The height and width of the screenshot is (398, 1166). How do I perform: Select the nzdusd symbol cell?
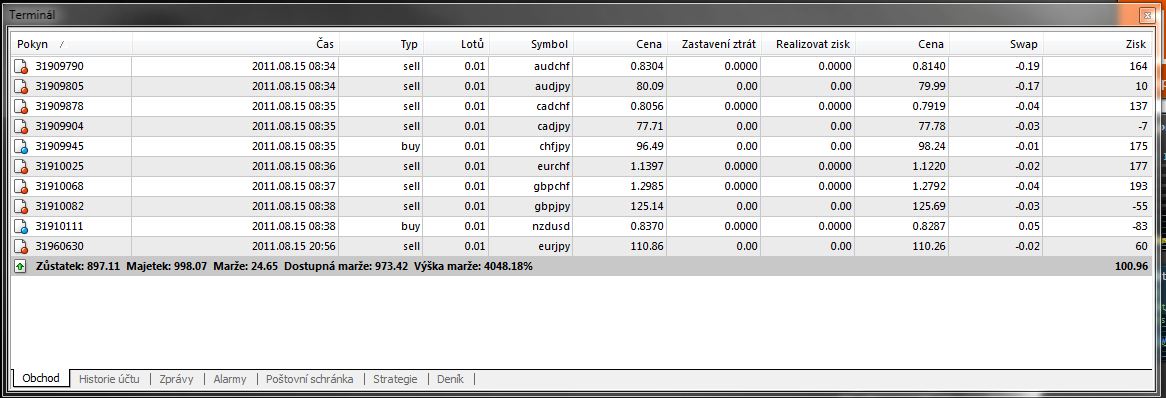point(551,226)
